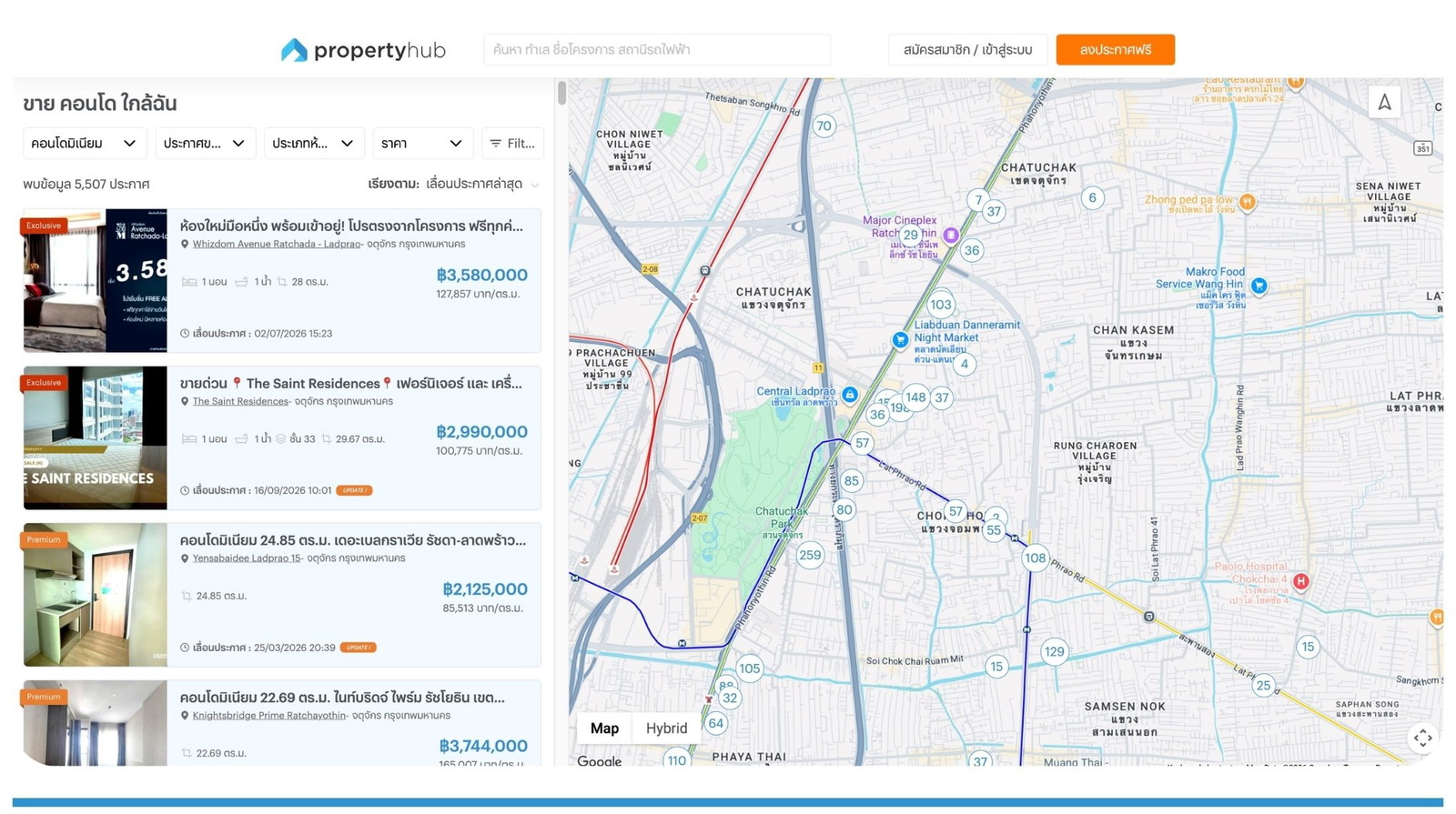
Task: Open The Saint Residences project link
Action: 240,401
